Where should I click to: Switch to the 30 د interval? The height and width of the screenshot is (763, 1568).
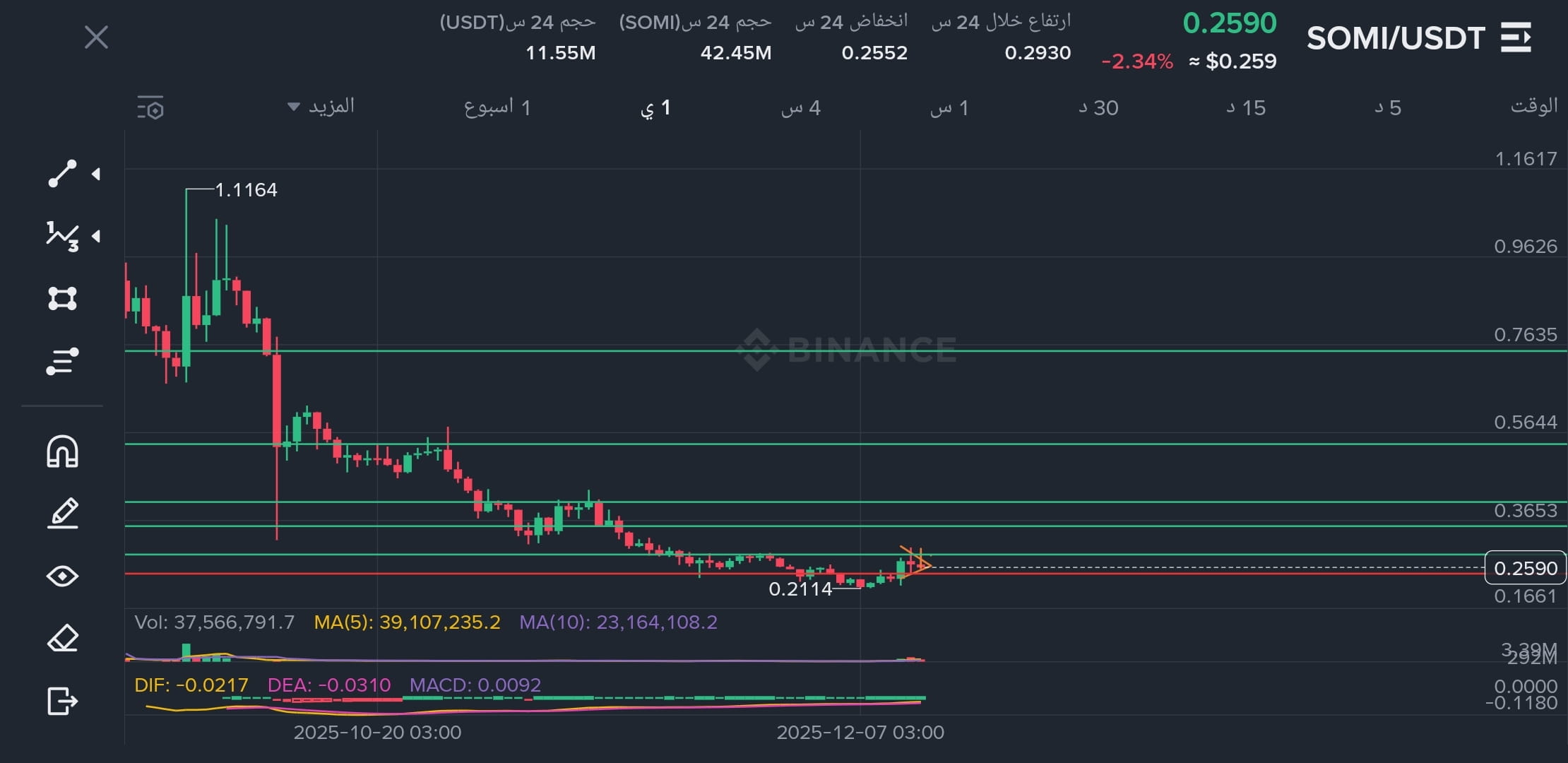click(1098, 108)
